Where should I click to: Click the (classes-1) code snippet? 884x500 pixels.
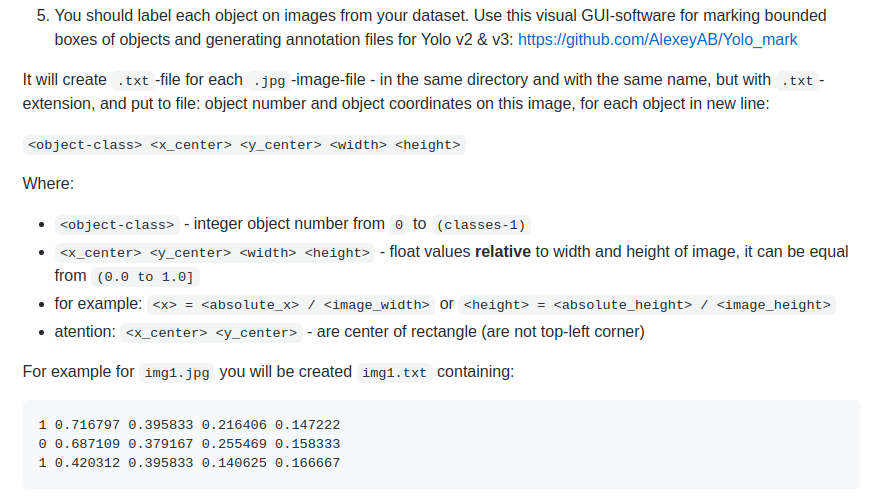point(481,225)
